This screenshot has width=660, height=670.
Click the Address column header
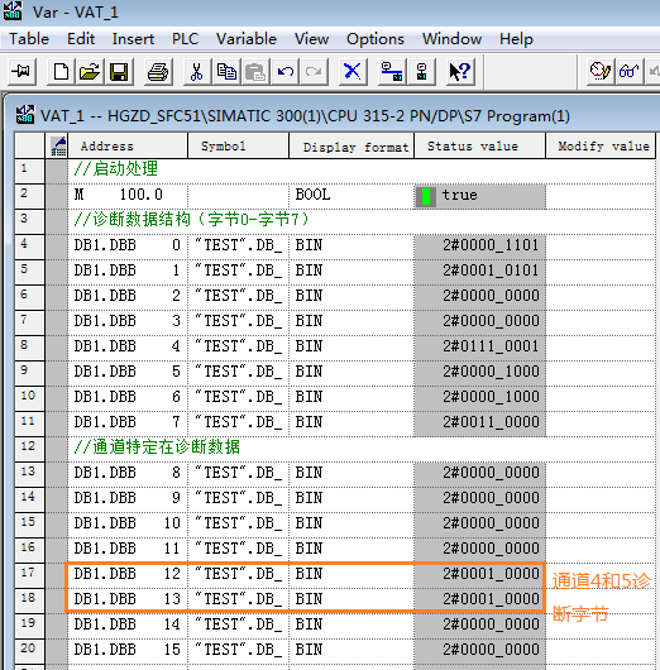click(x=127, y=146)
